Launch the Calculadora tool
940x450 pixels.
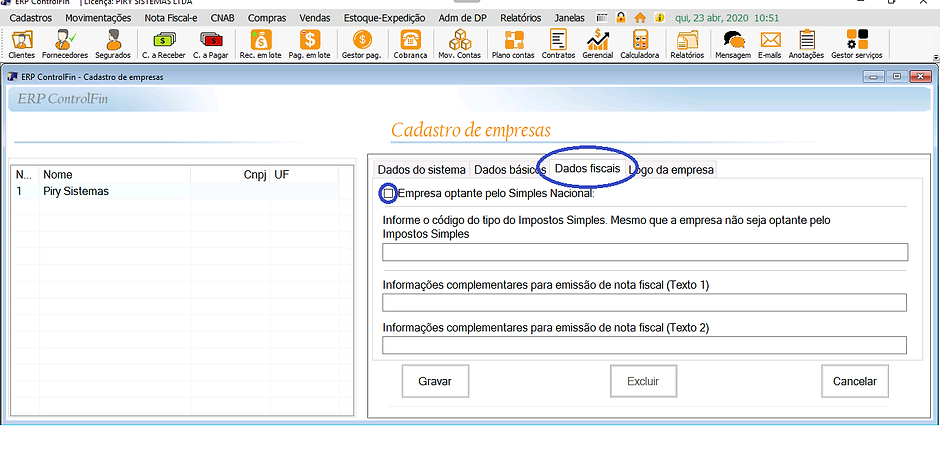pos(640,45)
